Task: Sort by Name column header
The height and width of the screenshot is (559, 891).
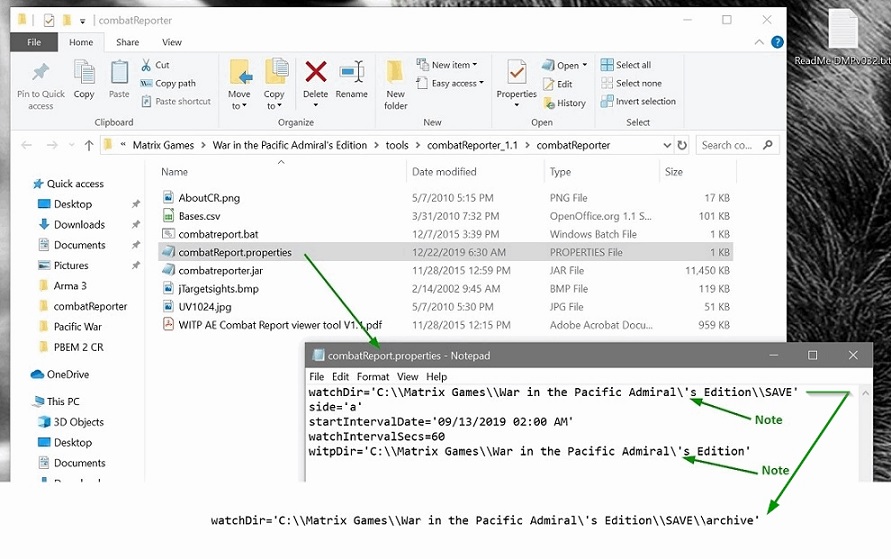Action: coord(174,172)
